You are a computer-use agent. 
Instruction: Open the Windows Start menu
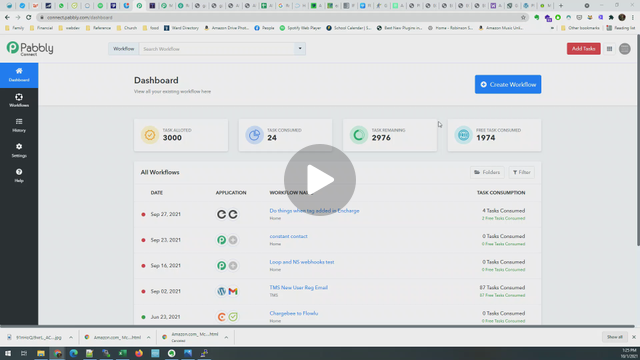tap(8, 353)
